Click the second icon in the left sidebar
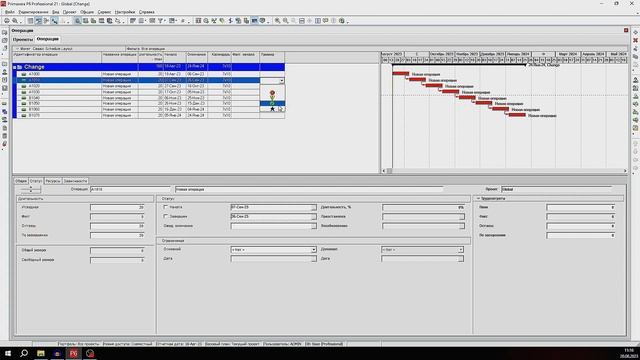The image size is (640, 360). 4,40
